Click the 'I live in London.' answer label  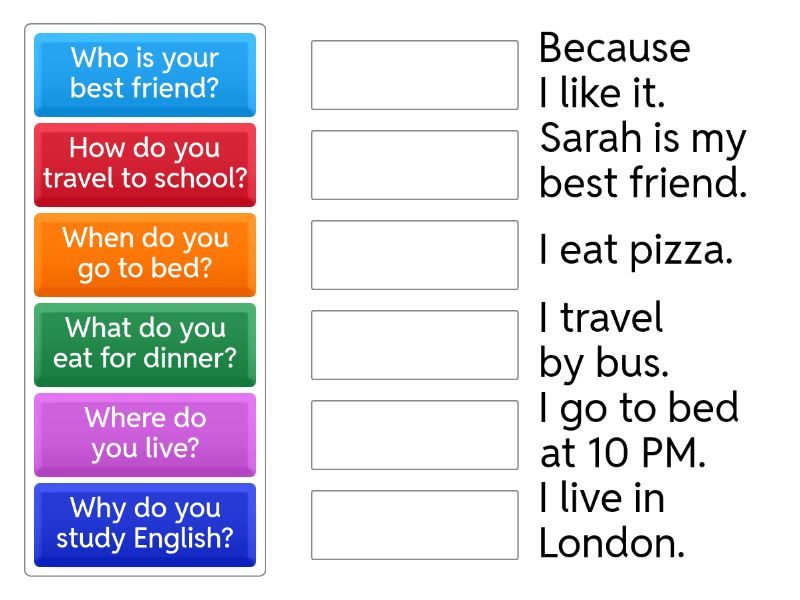pyautogui.click(x=612, y=521)
